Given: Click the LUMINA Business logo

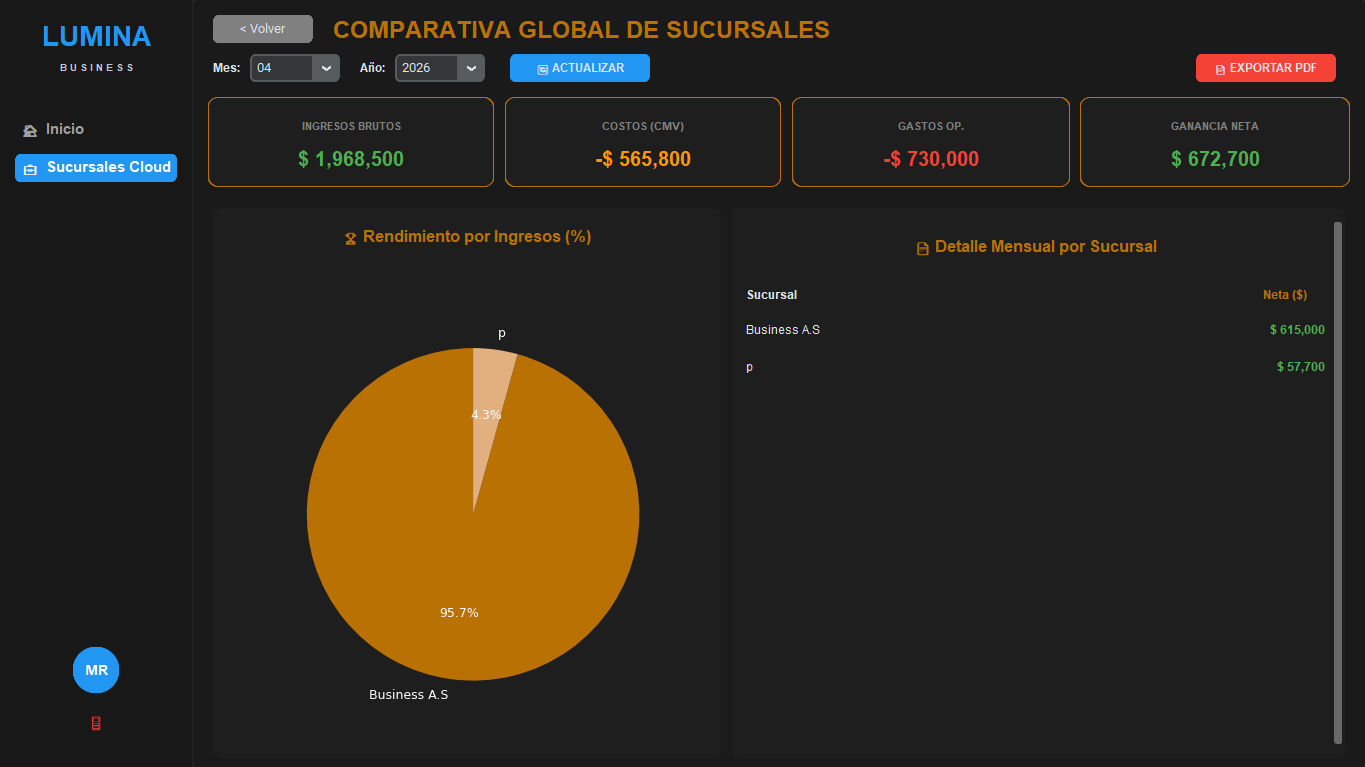Looking at the screenshot, I should pyautogui.click(x=95, y=44).
